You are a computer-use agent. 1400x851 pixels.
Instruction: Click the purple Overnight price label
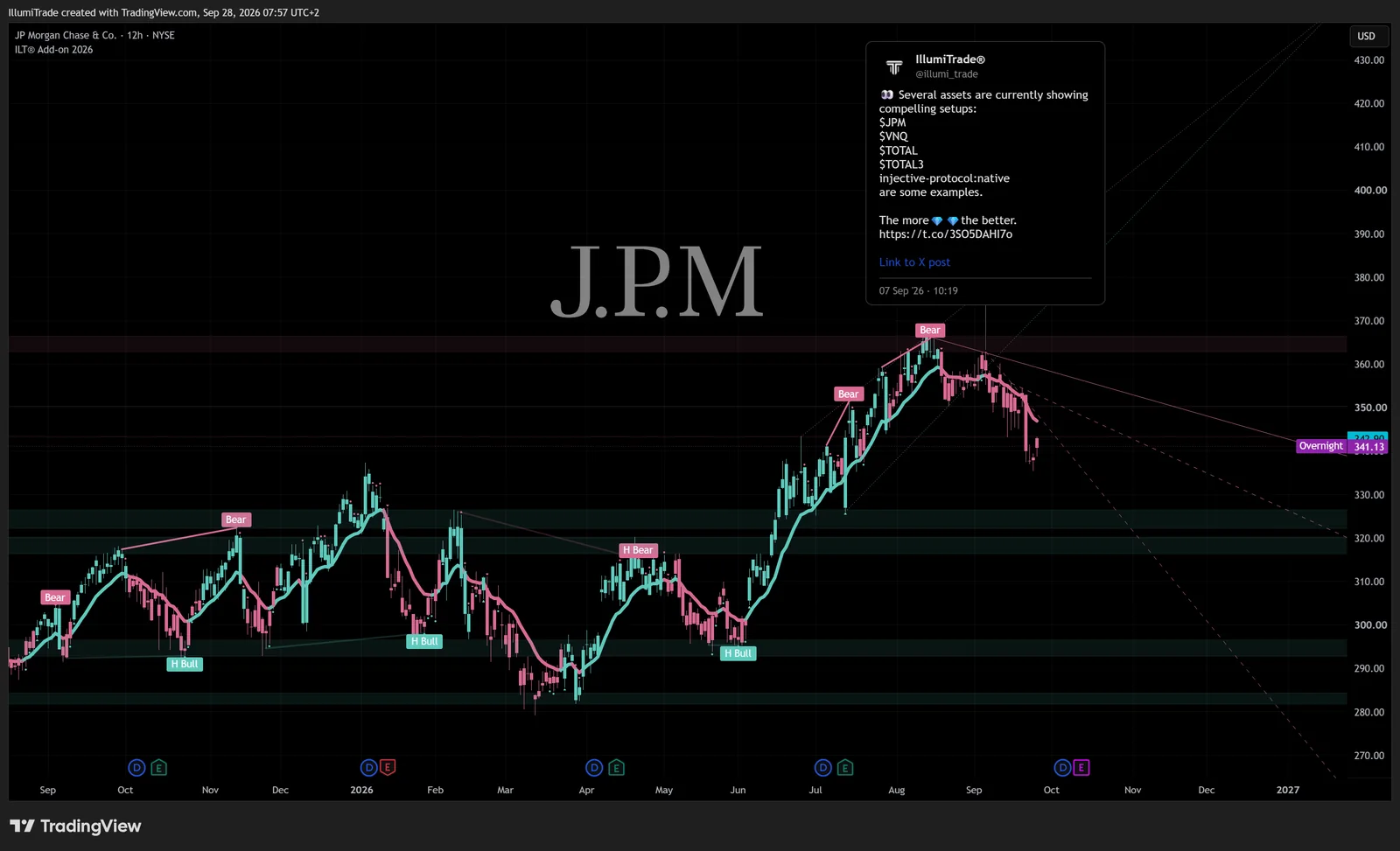(x=1321, y=446)
